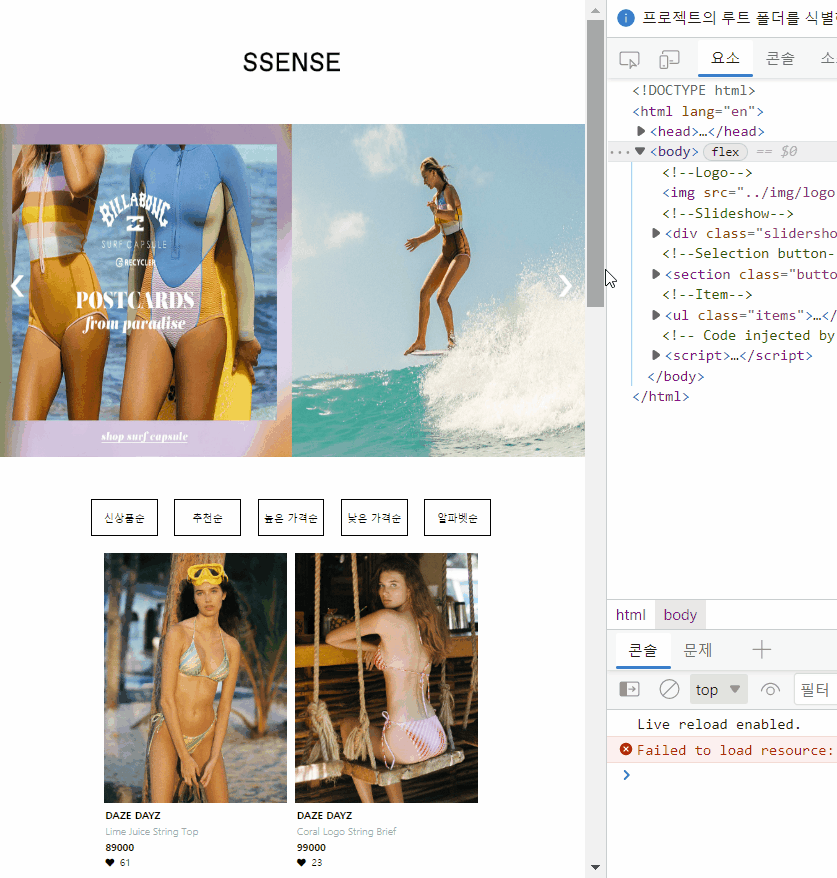Viewport: 837px width, 878px height.
Task: Select the <!--Selection button comment line
Action: click(x=749, y=253)
